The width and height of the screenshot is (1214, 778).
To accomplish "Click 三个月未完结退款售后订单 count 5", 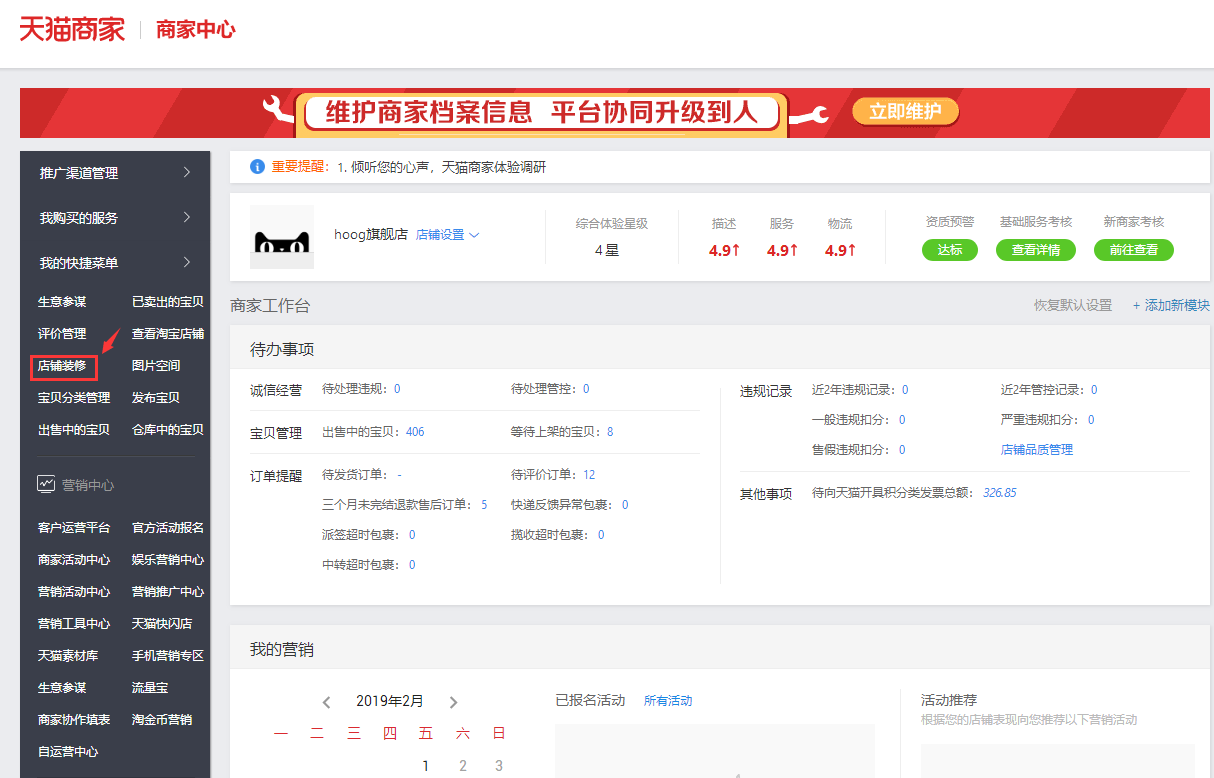I will [x=484, y=505].
